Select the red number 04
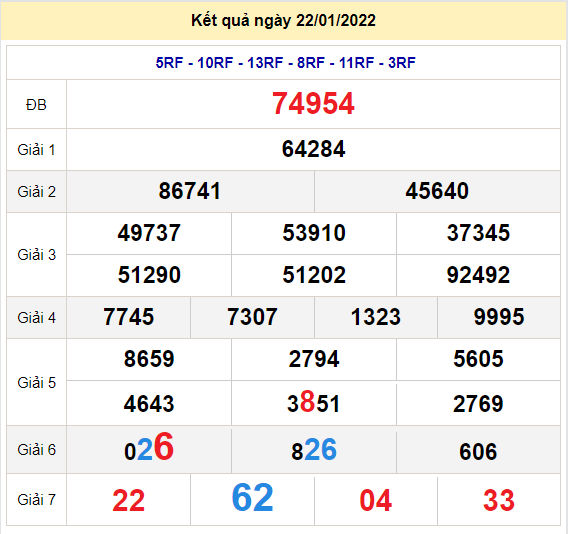This screenshot has width=568, height=534. click(376, 501)
